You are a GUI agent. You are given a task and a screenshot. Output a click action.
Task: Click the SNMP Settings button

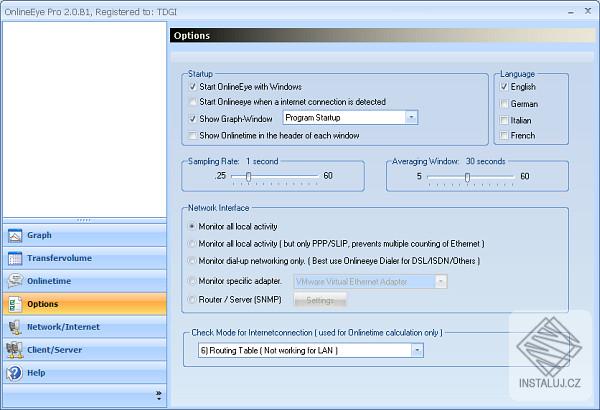point(320,301)
